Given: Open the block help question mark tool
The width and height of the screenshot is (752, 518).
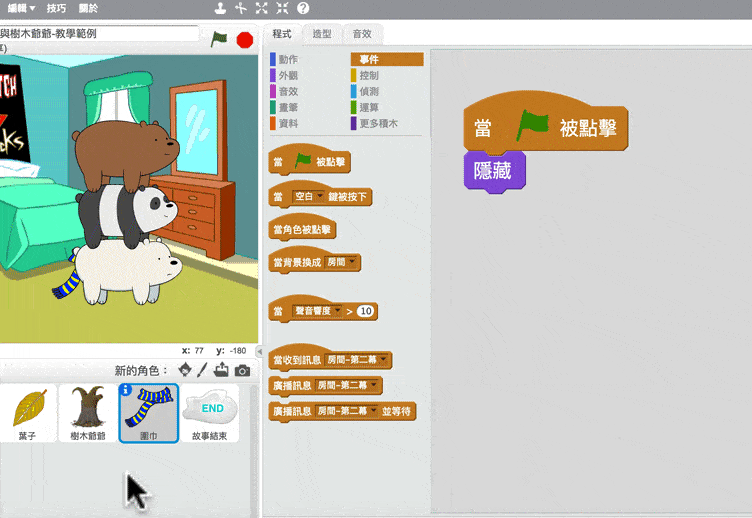Looking at the screenshot, I should (x=303, y=8).
